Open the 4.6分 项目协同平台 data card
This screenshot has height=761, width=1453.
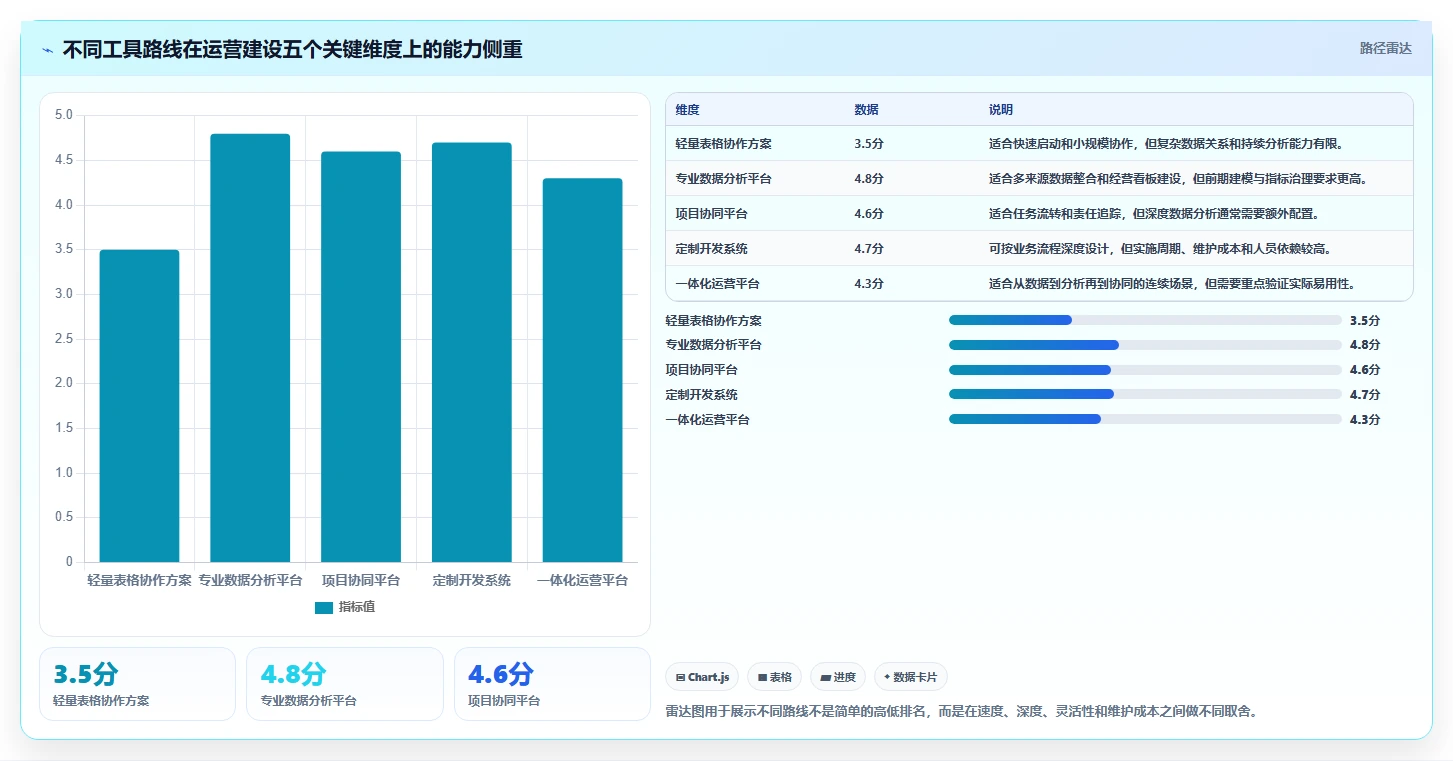point(552,684)
